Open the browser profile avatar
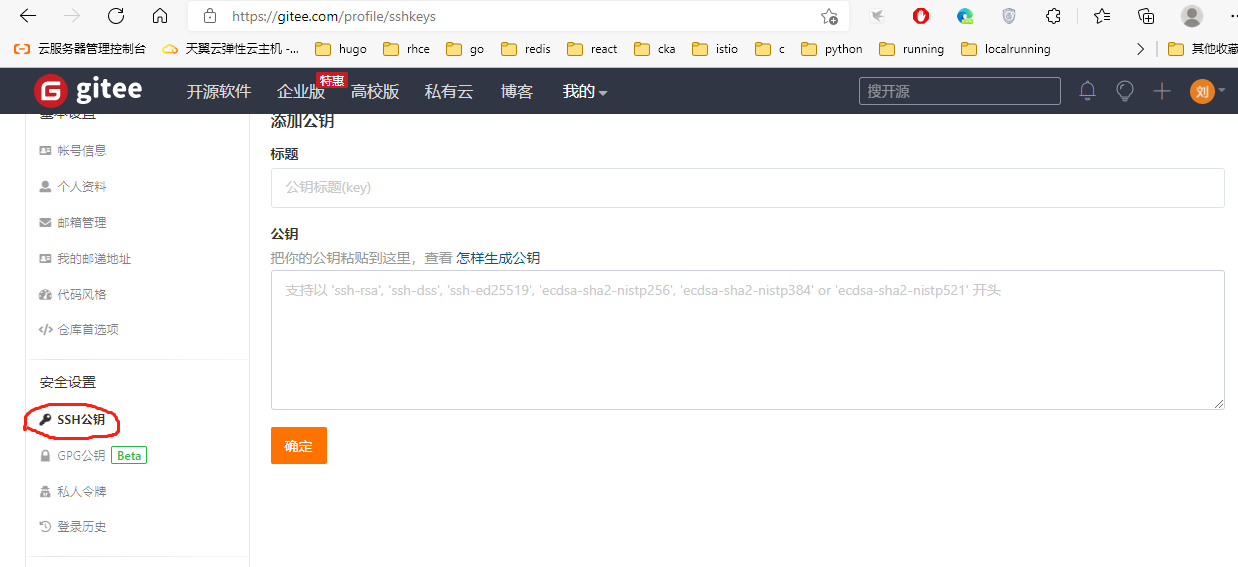Viewport: 1238px width, 567px height. coord(1192,16)
